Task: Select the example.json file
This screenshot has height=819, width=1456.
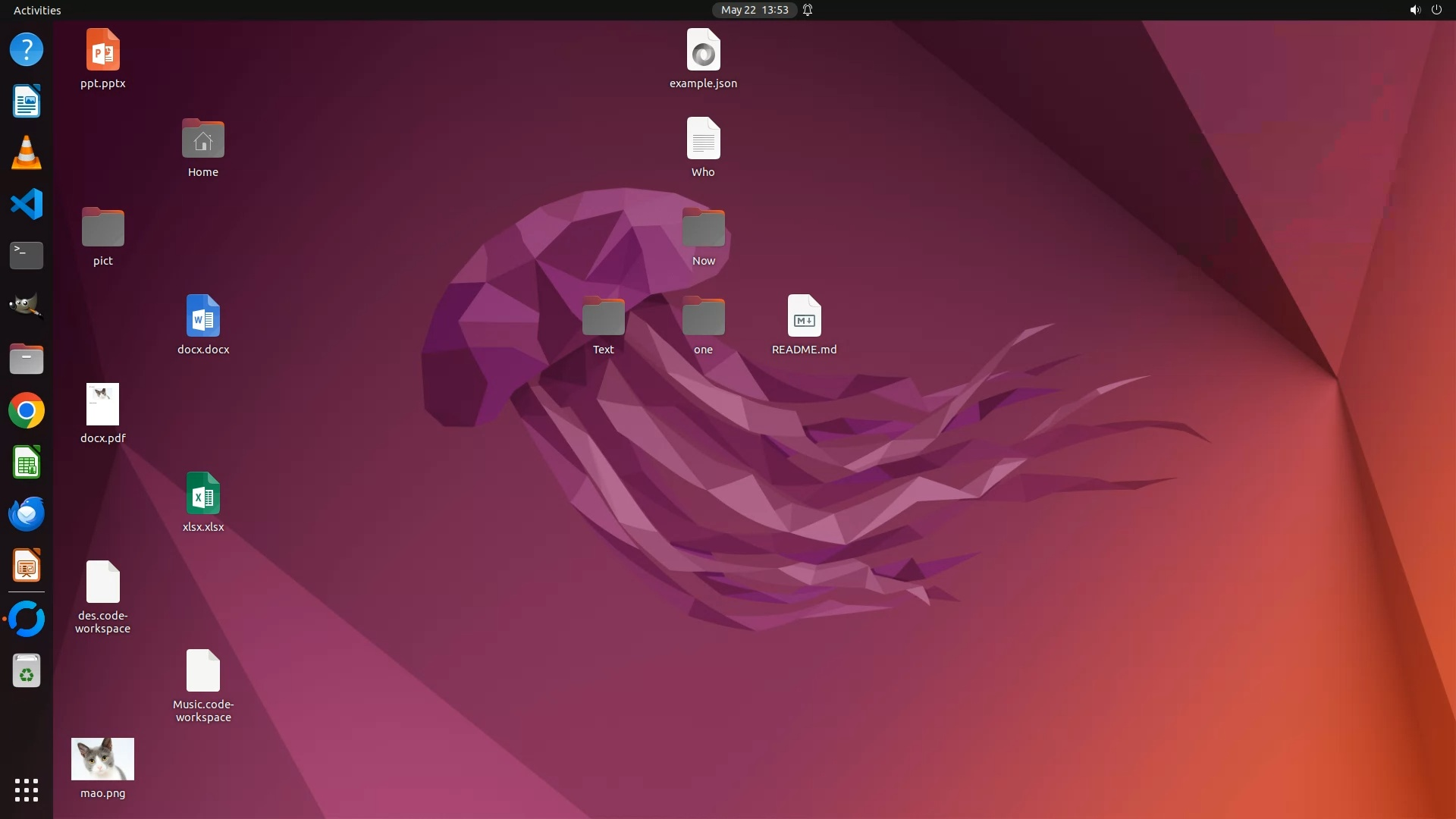Action: [x=703, y=50]
